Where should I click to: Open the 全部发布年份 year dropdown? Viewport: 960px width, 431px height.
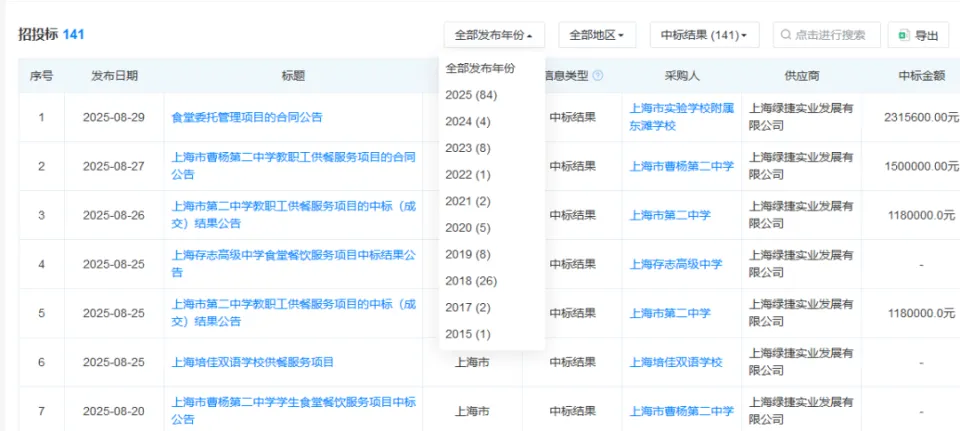(x=494, y=35)
